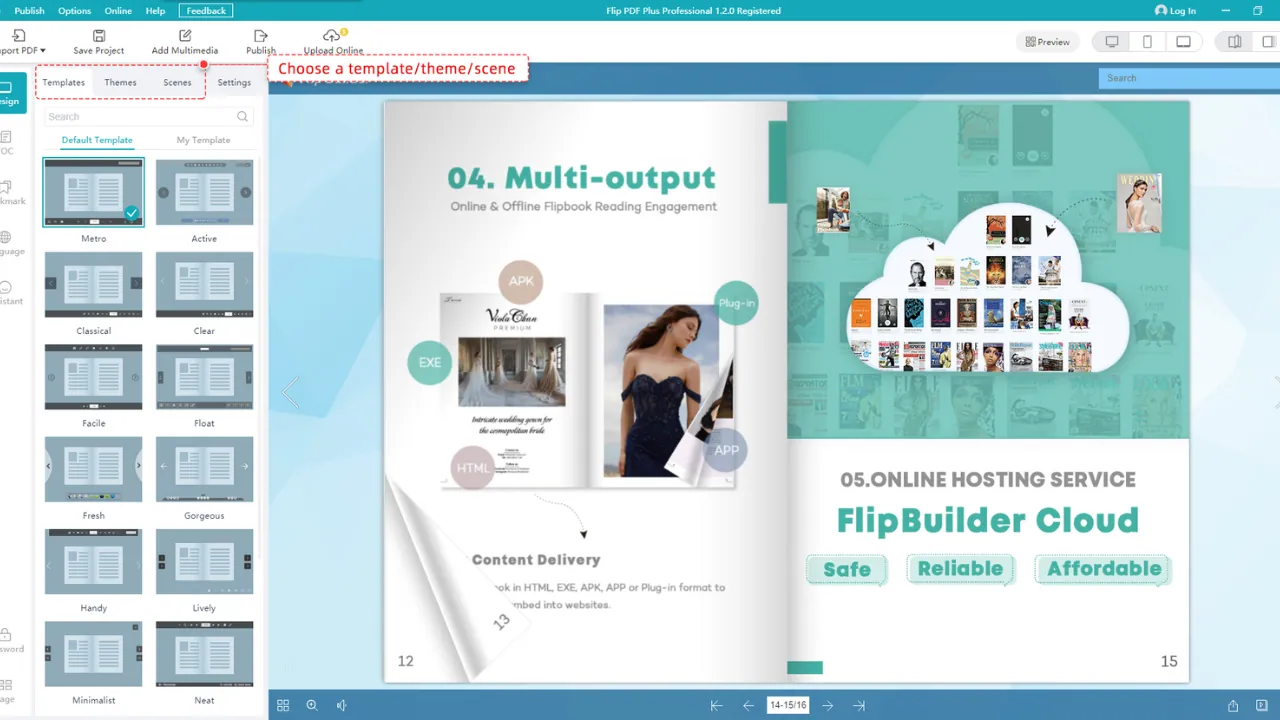Select the Facile template thumbnail
1280x720 pixels.
(94, 377)
